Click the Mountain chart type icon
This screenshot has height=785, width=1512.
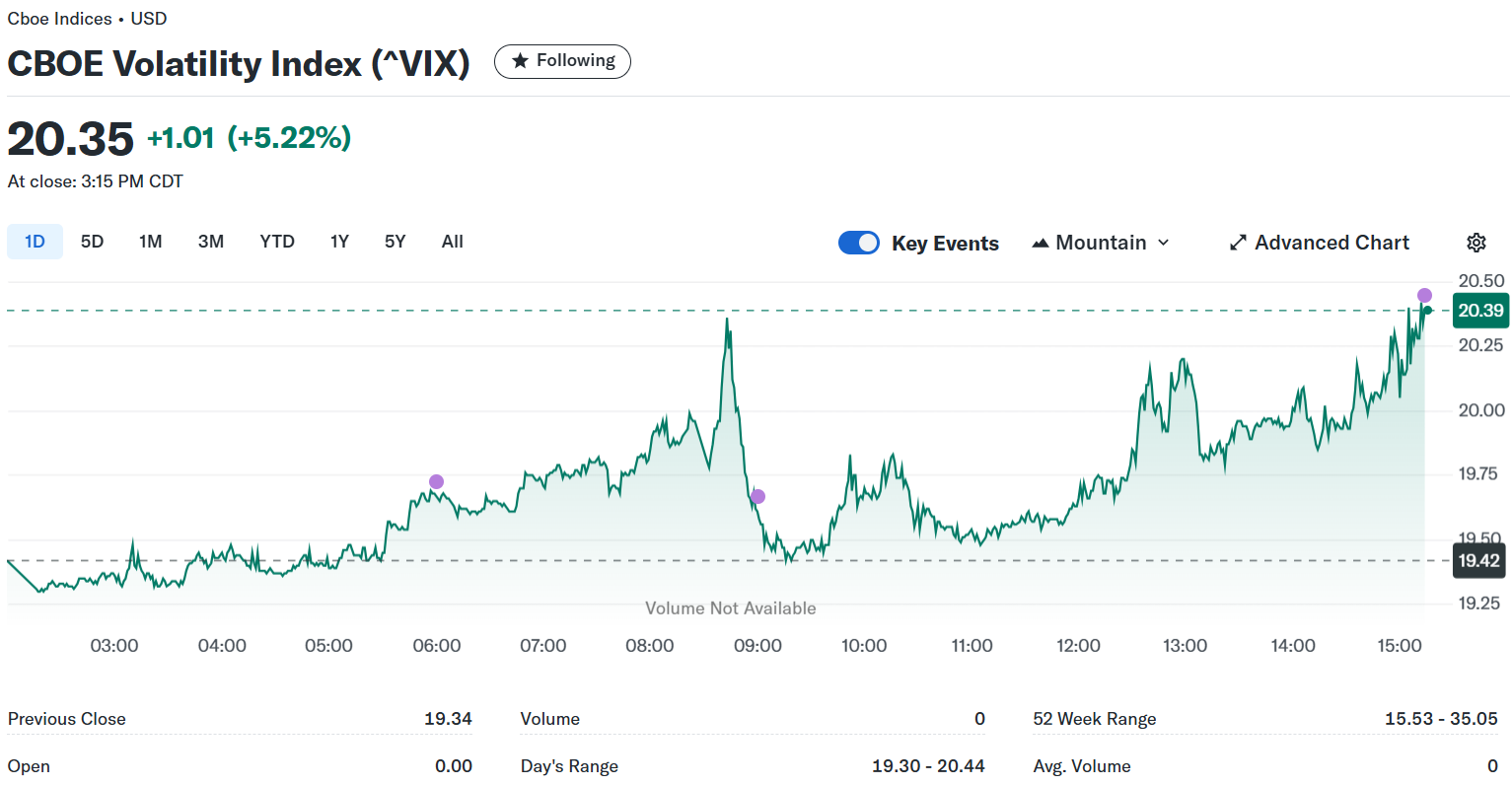click(1040, 243)
